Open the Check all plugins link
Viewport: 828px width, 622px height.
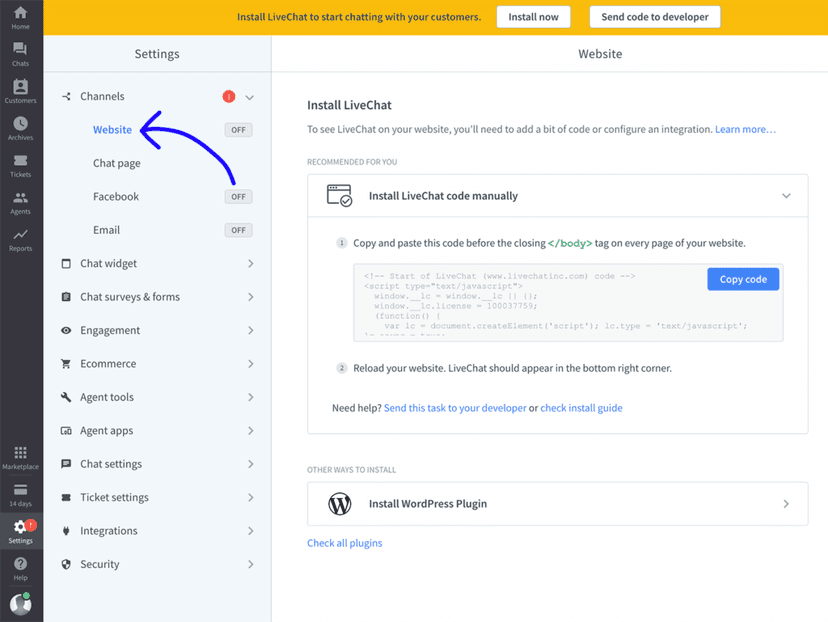tap(344, 543)
